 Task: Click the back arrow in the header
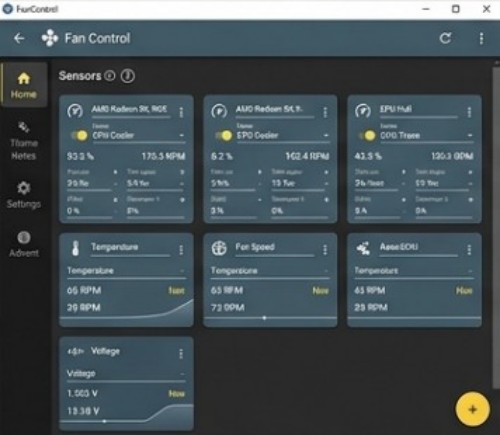tap(19, 38)
